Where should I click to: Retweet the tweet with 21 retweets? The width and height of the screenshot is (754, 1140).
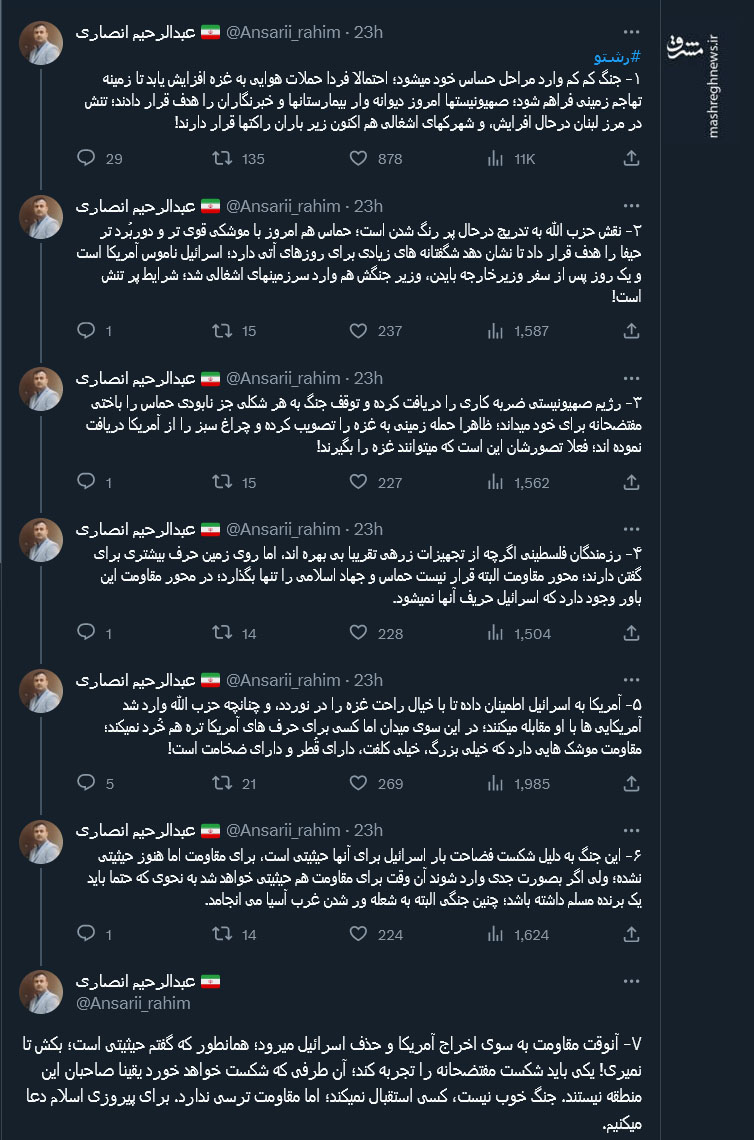pos(221,784)
